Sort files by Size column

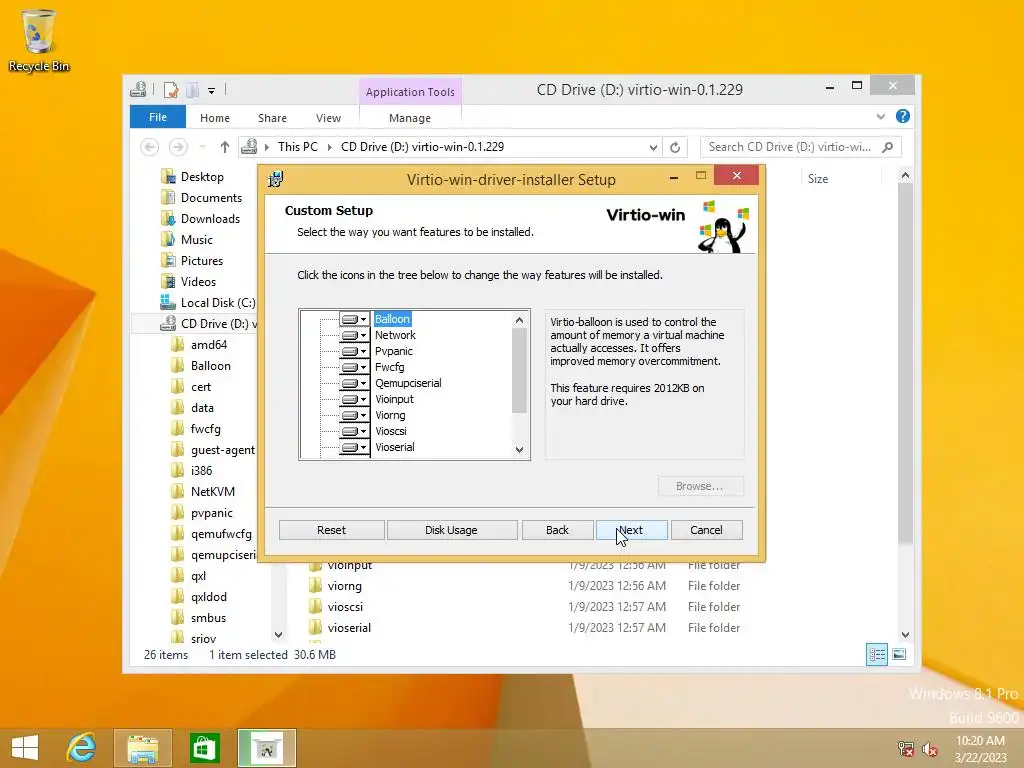(x=818, y=179)
